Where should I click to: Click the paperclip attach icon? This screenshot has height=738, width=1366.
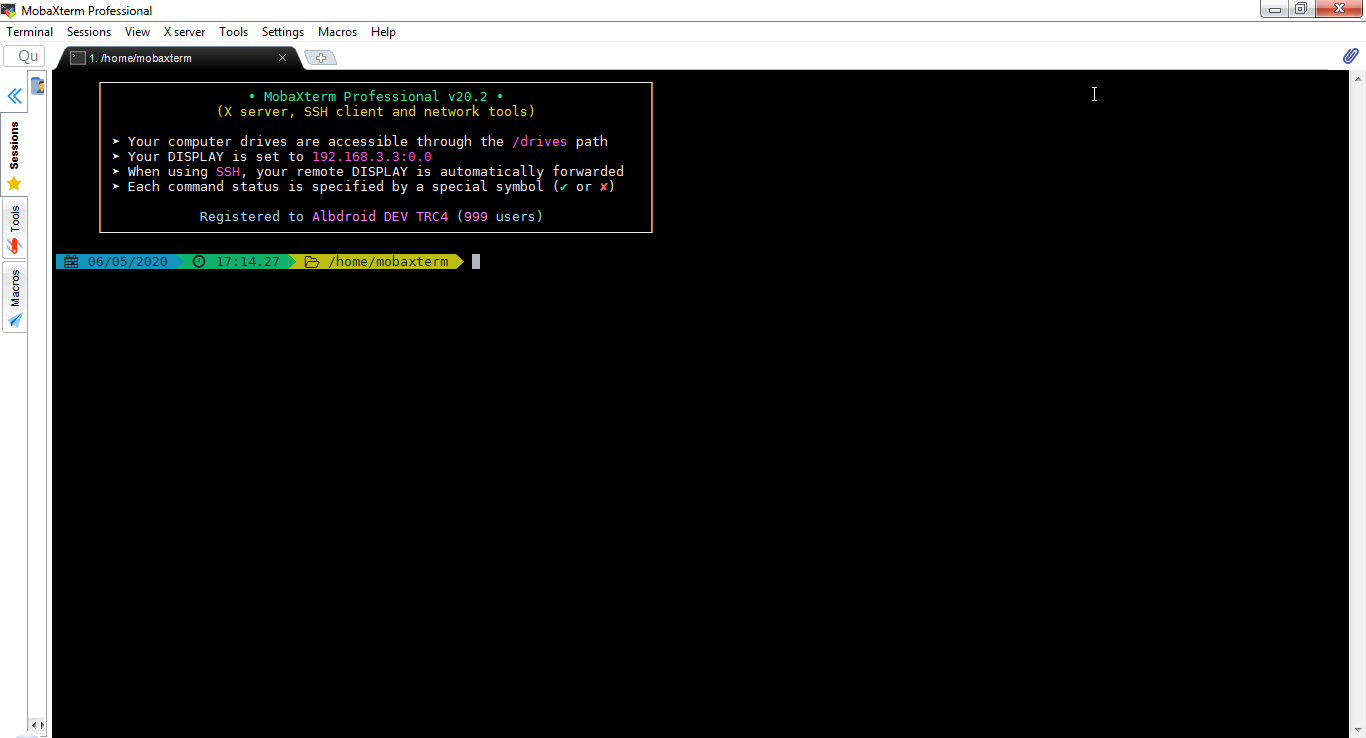point(1350,56)
